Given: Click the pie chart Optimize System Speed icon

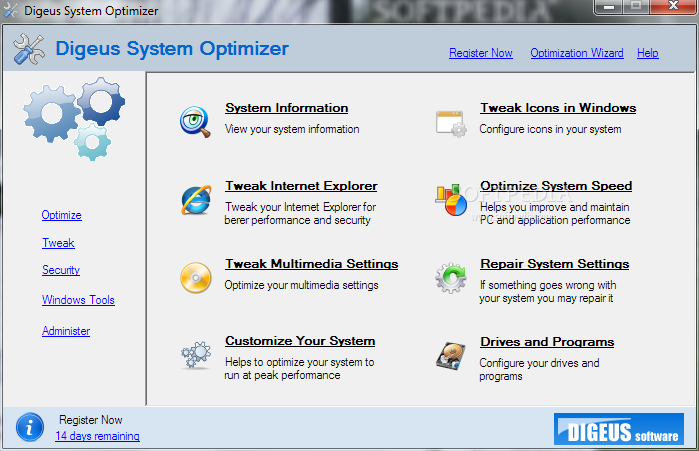Looking at the screenshot, I should 451,200.
